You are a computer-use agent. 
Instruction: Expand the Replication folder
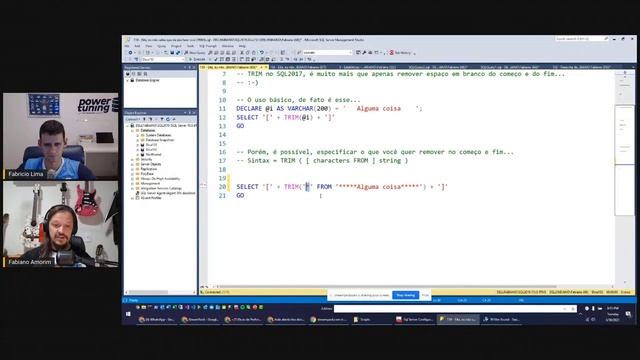133,169
